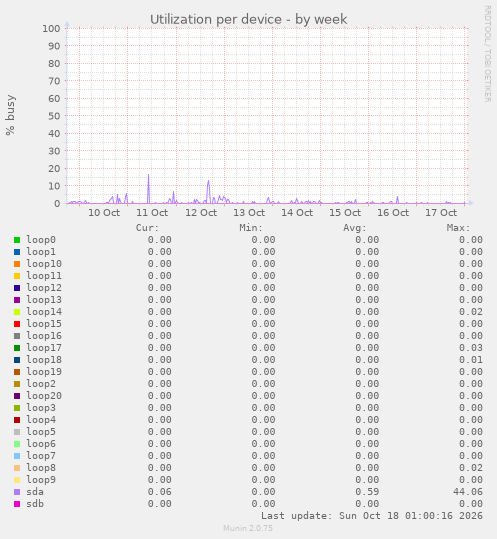Click the sda Avg value 0.59
The image size is (497, 539).
coord(367,492)
